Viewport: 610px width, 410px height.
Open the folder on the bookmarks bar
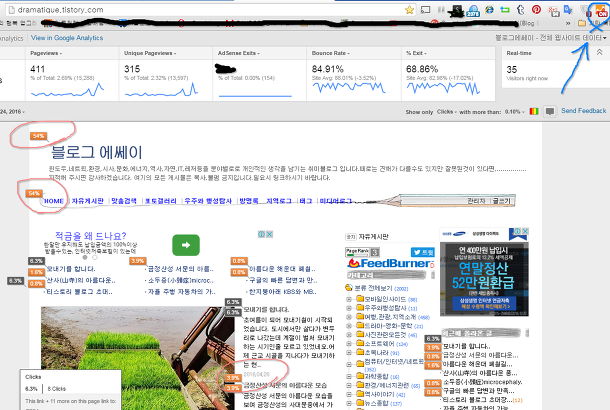tap(582, 23)
